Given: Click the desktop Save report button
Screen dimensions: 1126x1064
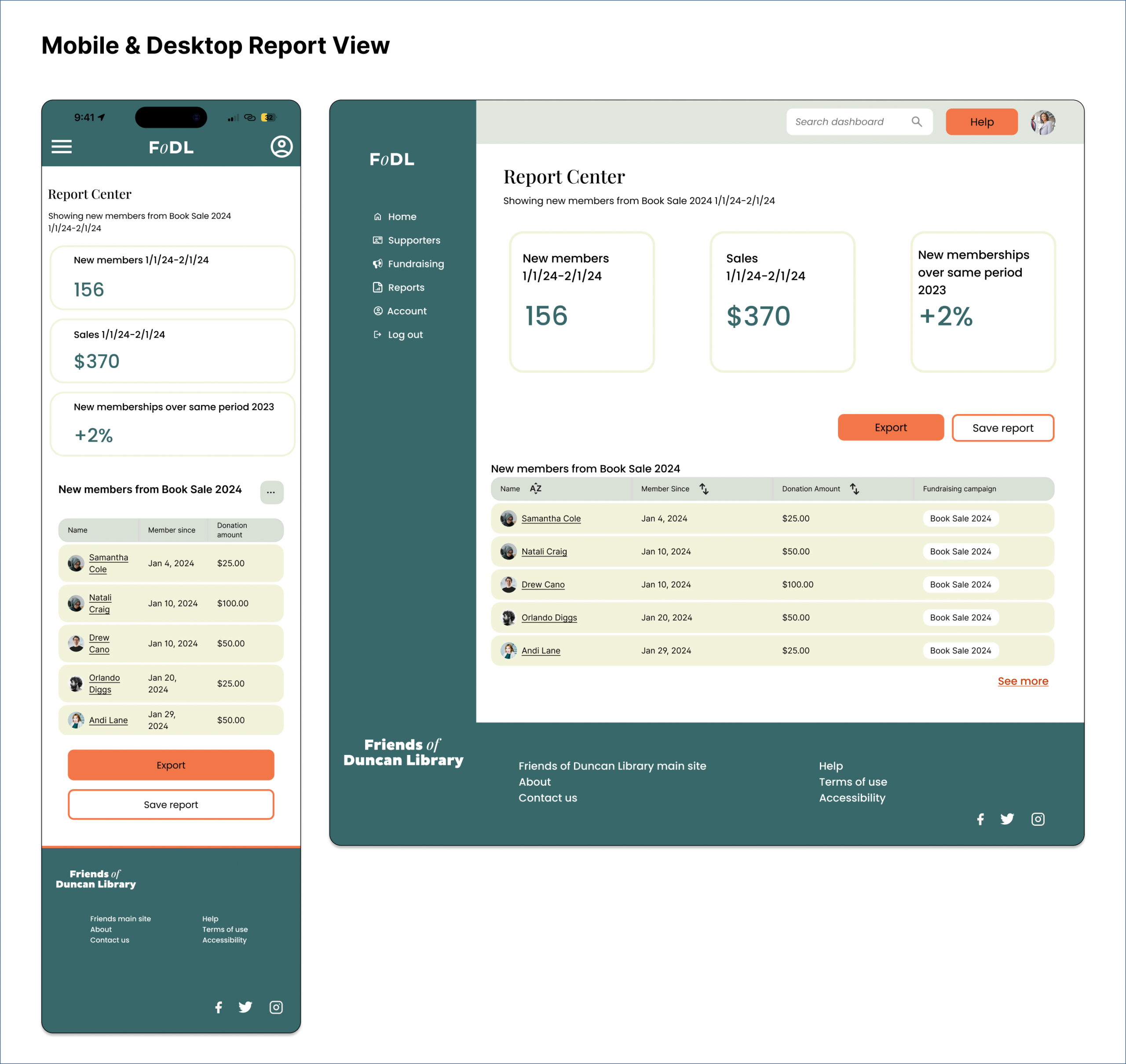Looking at the screenshot, I should [x=1002, y=428].
